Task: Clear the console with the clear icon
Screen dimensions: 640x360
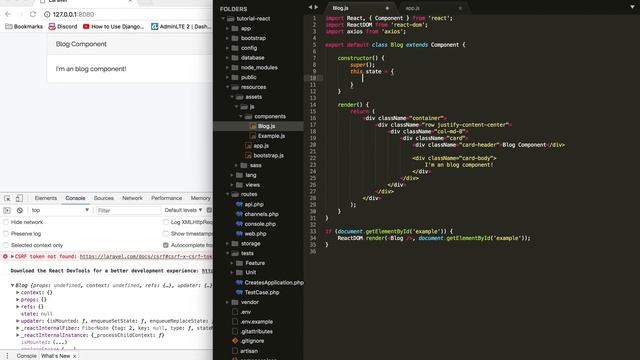Action: [20, 210]
